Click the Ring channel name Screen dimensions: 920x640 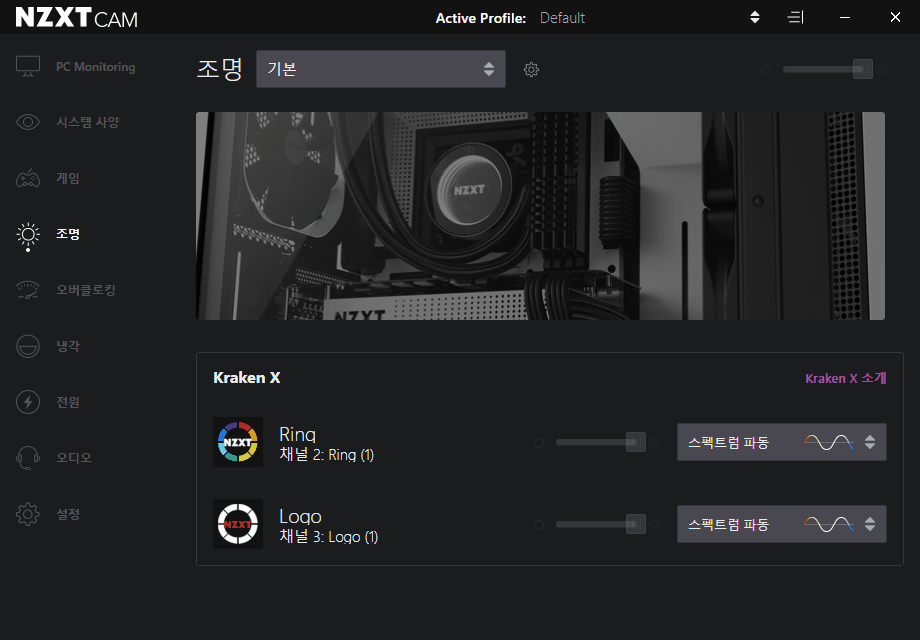pos(297,434)
